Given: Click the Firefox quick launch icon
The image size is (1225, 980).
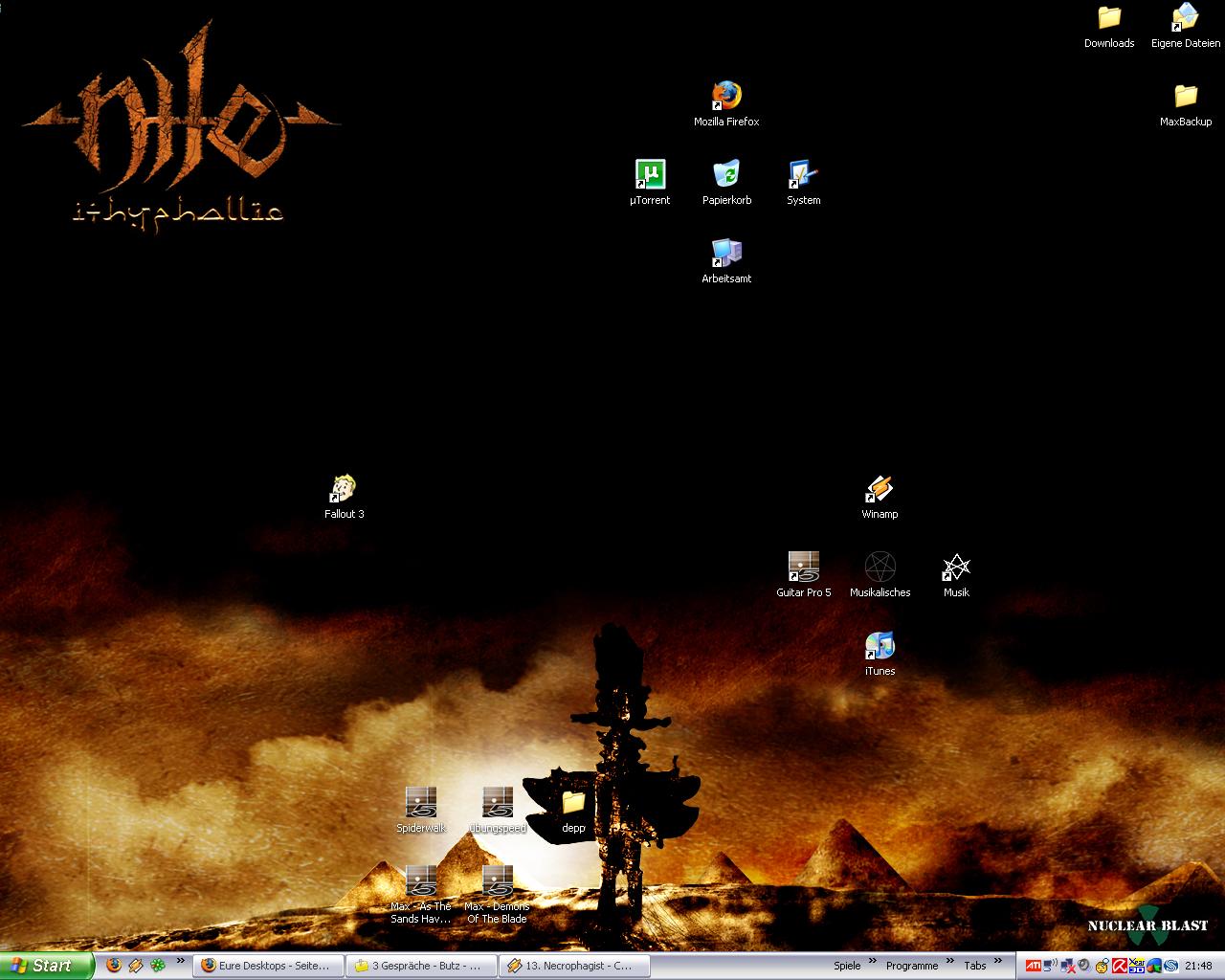Looking at the screenshot, I should [x=114, y=966].
